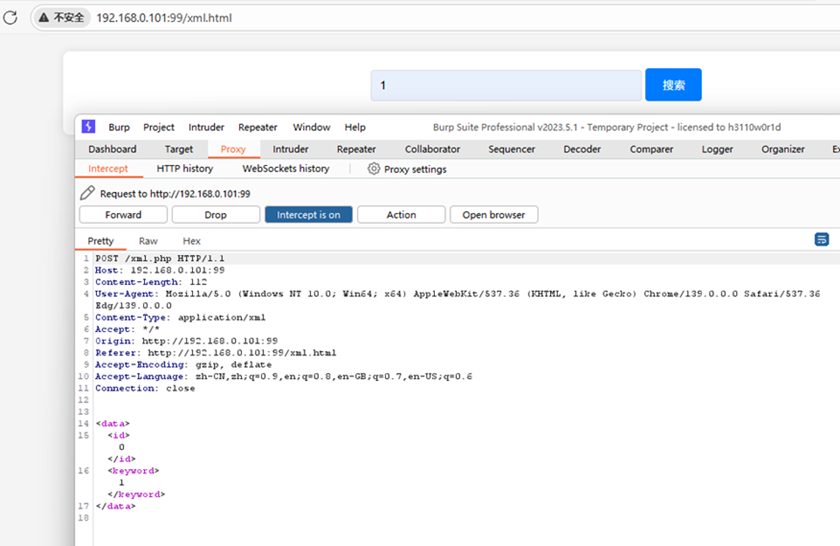
Task: Open the Intruder menu in menu bar
Action: point(206,127)
